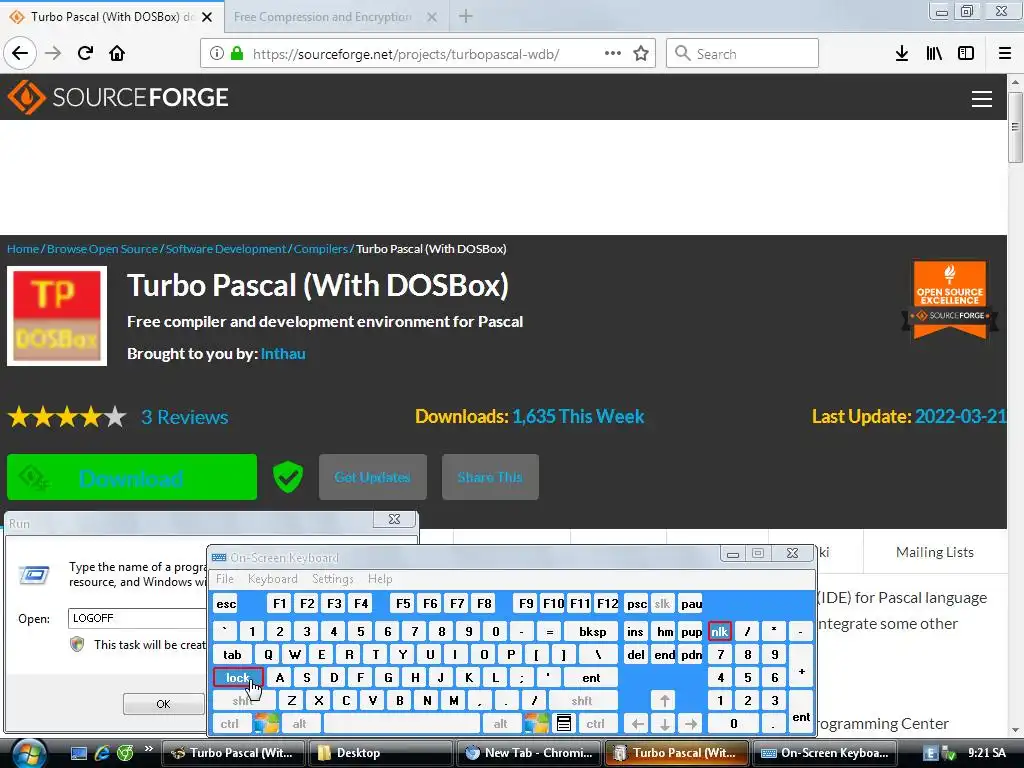Click the left arrow key on the on-screen keyboard
Screen dimensions: 1024x768
[x=637, y=724]
